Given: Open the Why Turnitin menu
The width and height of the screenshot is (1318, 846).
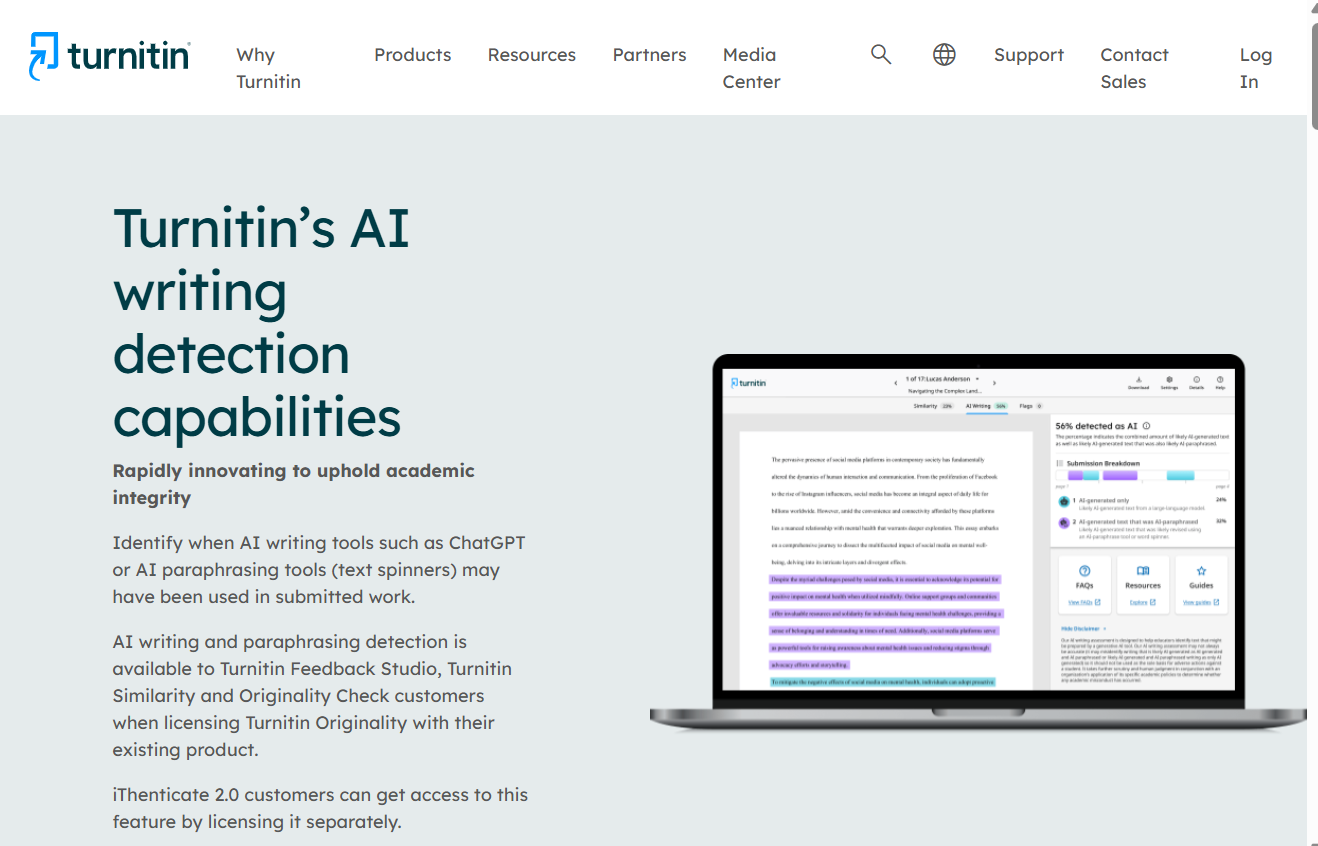Looking at the screenshot, I should [268, 68].
